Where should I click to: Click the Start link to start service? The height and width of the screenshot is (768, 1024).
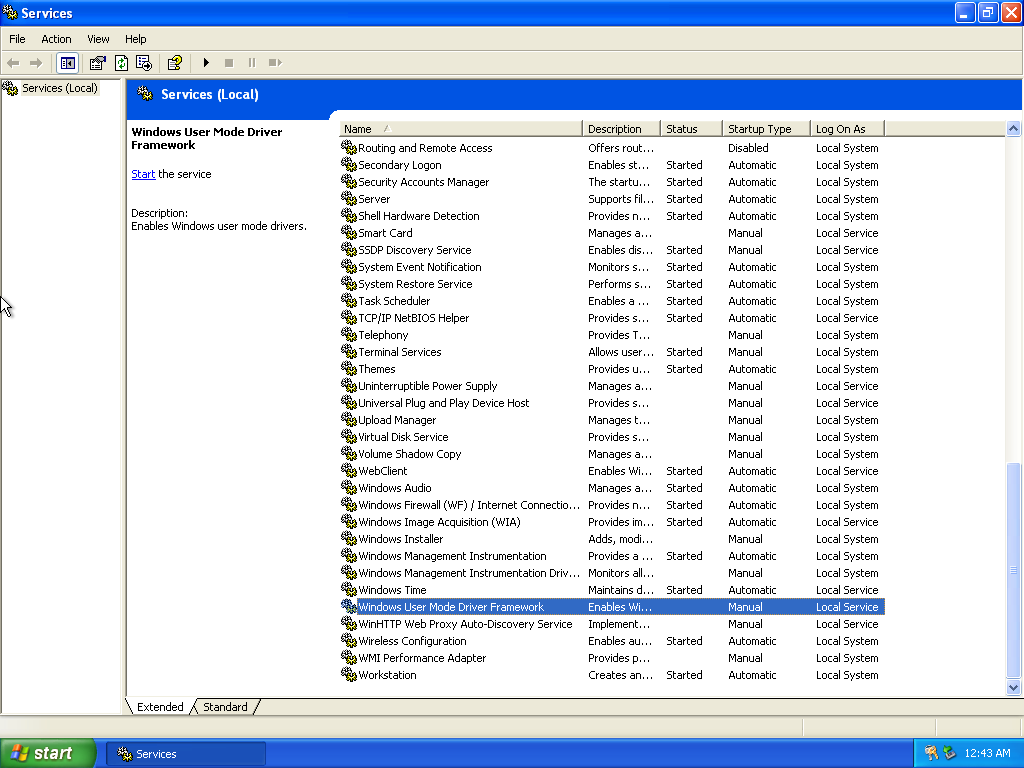[x=143, y=174]
